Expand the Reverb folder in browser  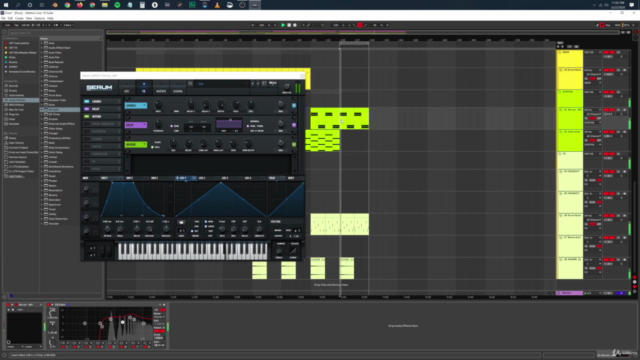coord(42,195)
